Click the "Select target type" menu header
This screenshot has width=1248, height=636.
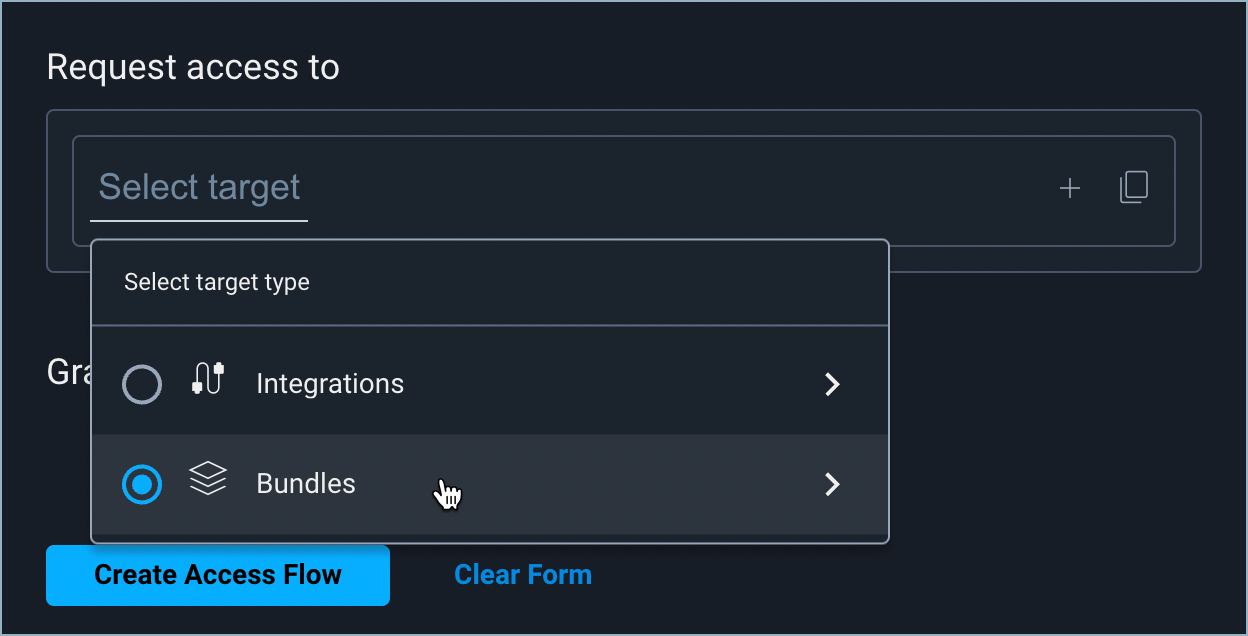(217, 282)
